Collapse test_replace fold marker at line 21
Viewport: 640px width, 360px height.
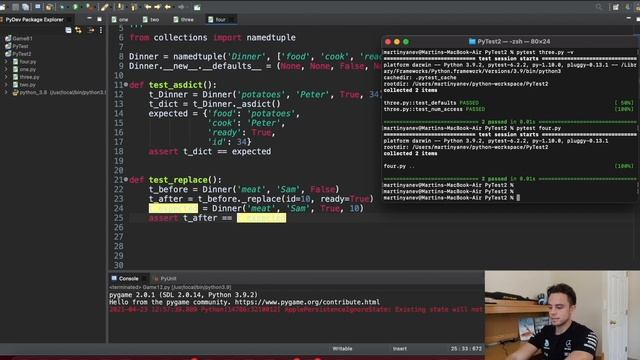coord(126,179)
